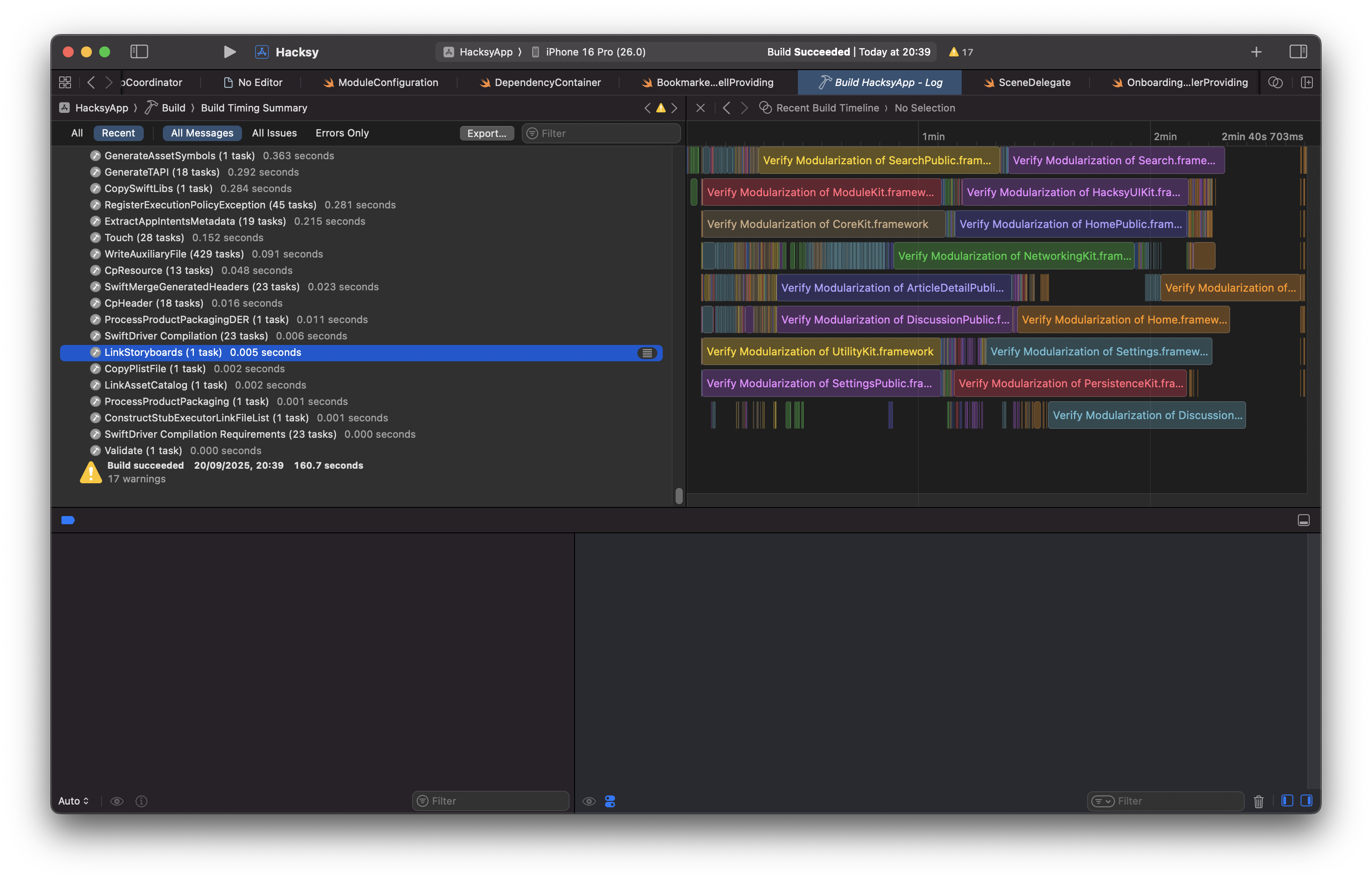Click the add tab plus icon
This screenshot has height=881, width=1372.
pos(1256,52)
